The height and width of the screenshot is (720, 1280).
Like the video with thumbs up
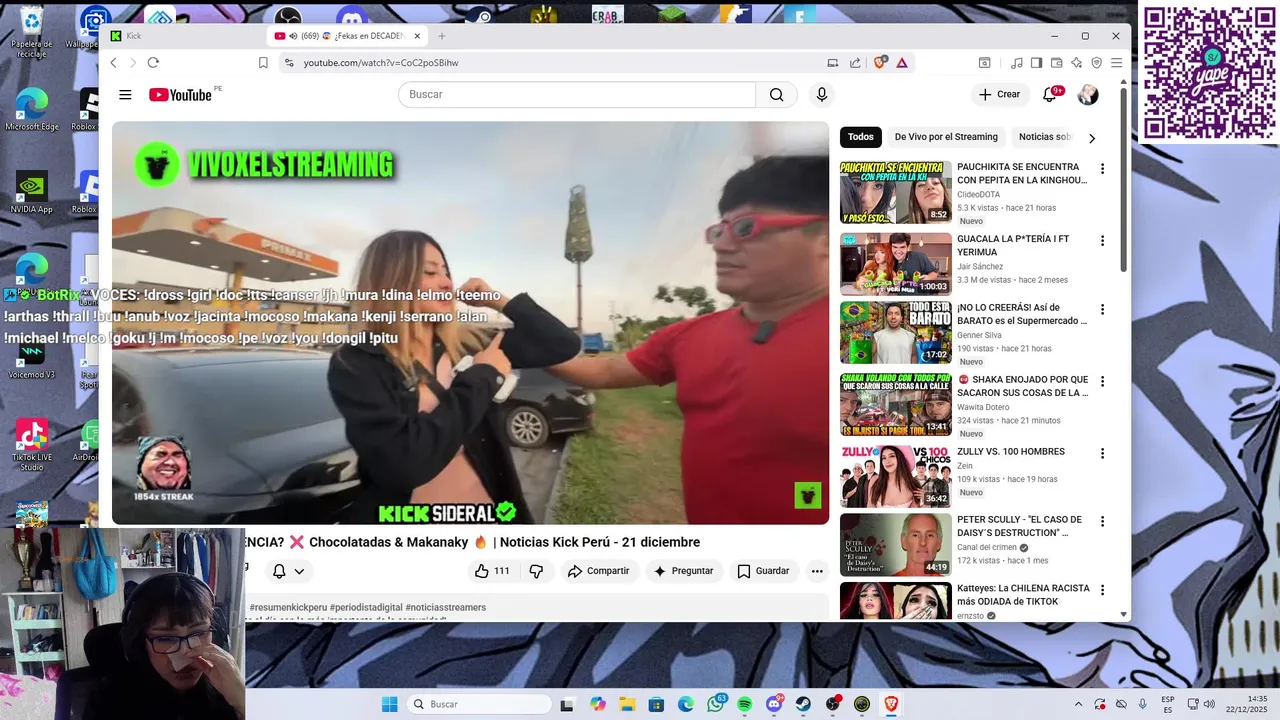click(x=492, y=571)
